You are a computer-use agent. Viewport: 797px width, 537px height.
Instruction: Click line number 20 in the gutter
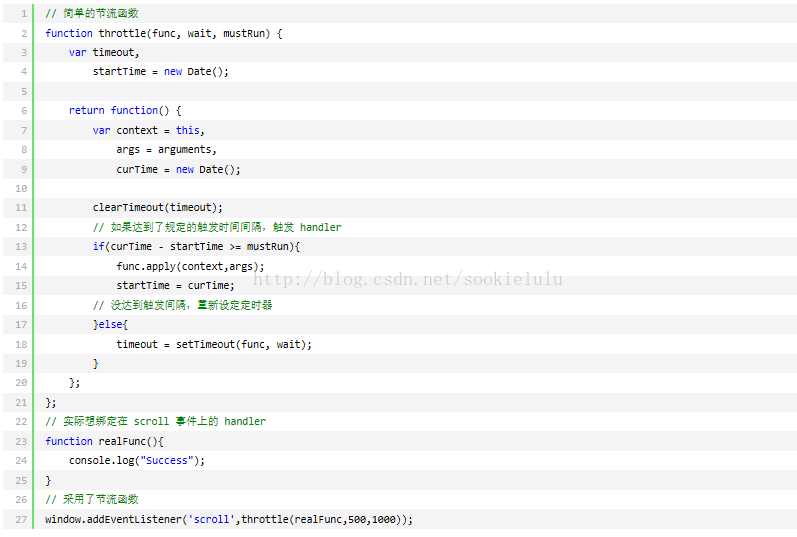(21, 383)
